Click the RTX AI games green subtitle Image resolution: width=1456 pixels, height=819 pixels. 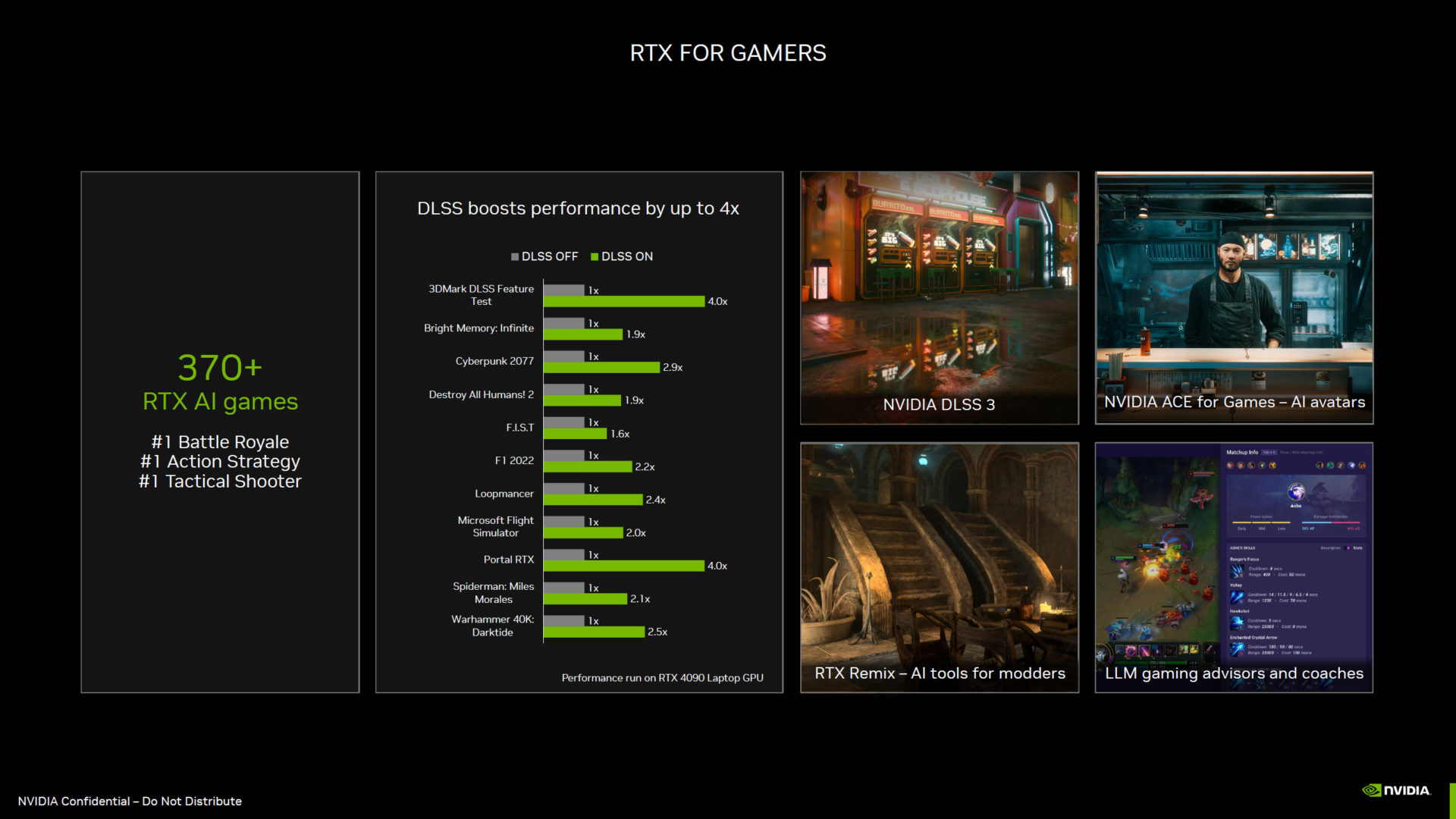pos(220,401)
